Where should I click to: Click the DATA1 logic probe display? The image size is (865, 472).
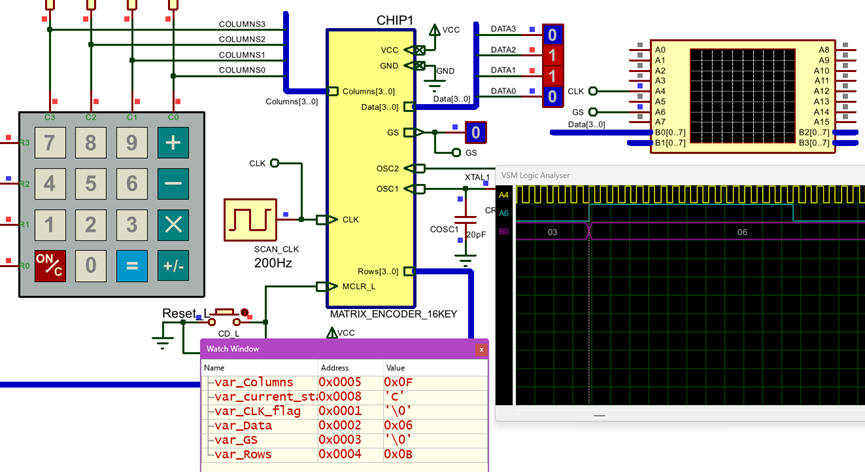(x=553, y=76)
